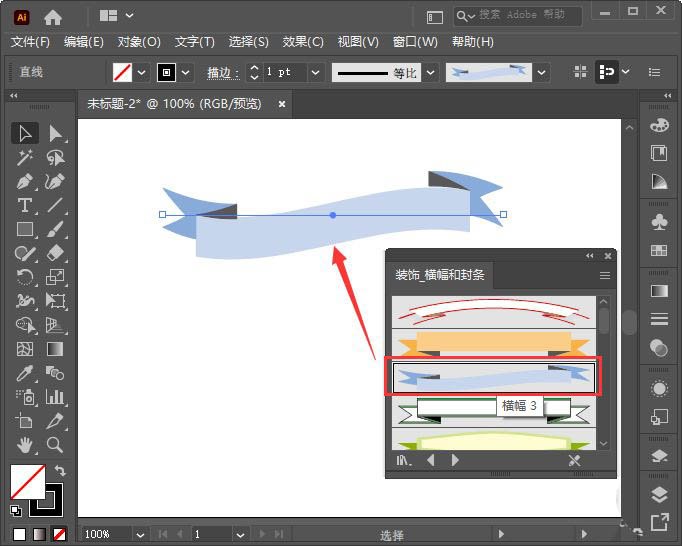Open variable width profile dropdown
The height and width of the screenshot is (546, 682).
tap(431, 72)
